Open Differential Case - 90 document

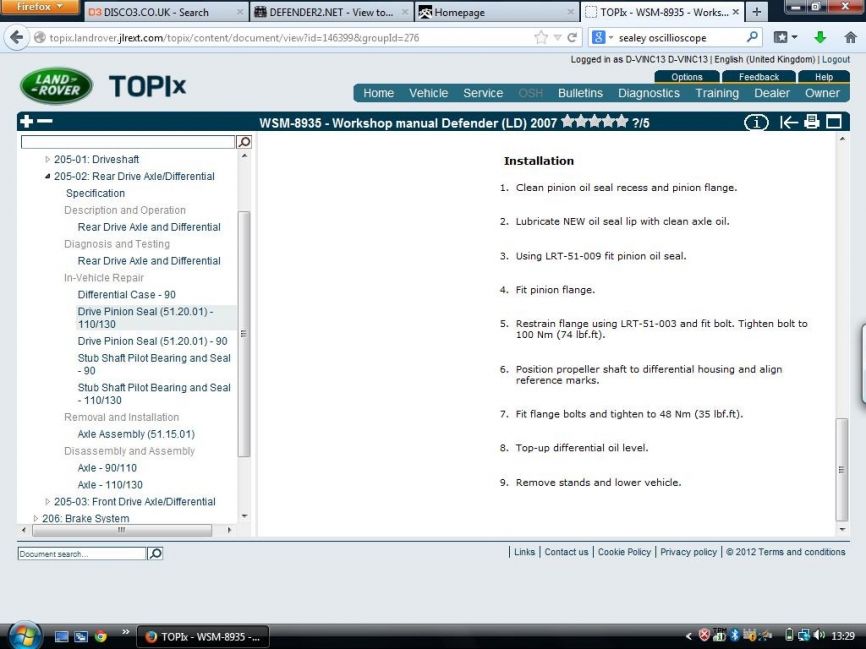(x=126, y=294)
